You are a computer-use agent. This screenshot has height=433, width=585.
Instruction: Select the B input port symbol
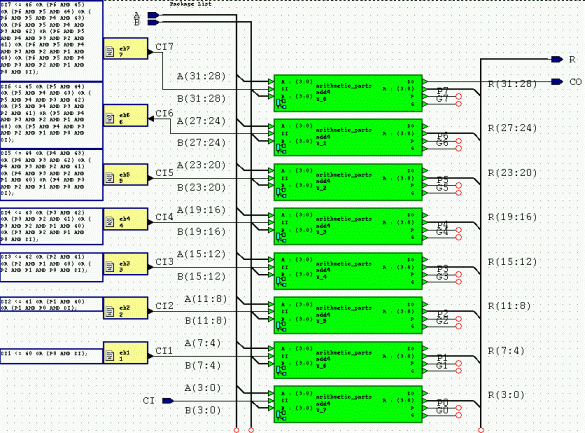[153, 23]
